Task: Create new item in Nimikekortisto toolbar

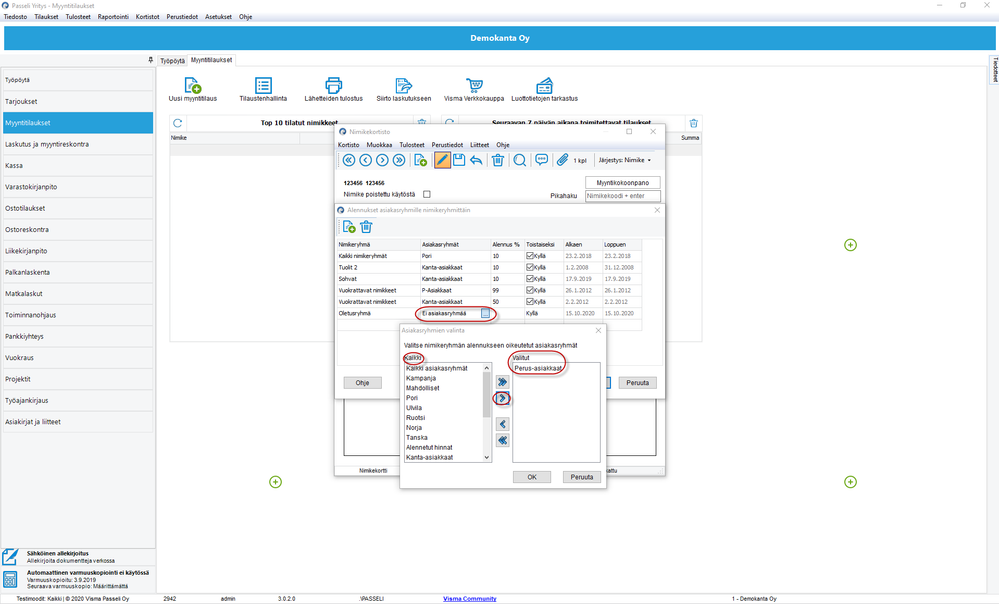Action: pyautogui.click(x=420, y=160)
